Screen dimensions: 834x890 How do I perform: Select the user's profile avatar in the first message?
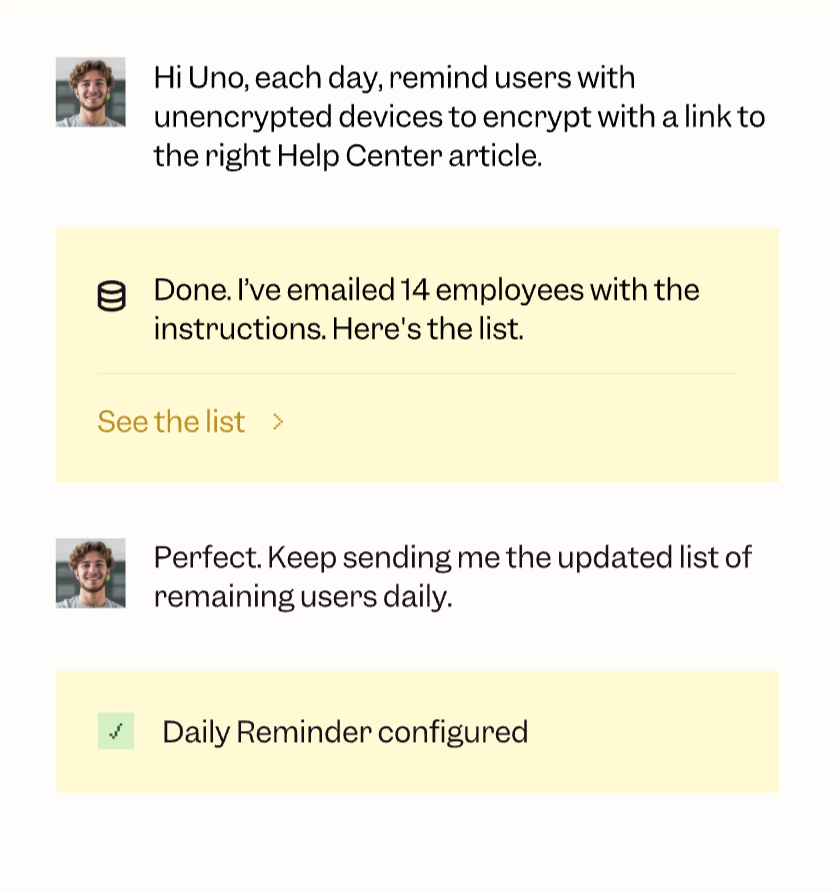90,90
